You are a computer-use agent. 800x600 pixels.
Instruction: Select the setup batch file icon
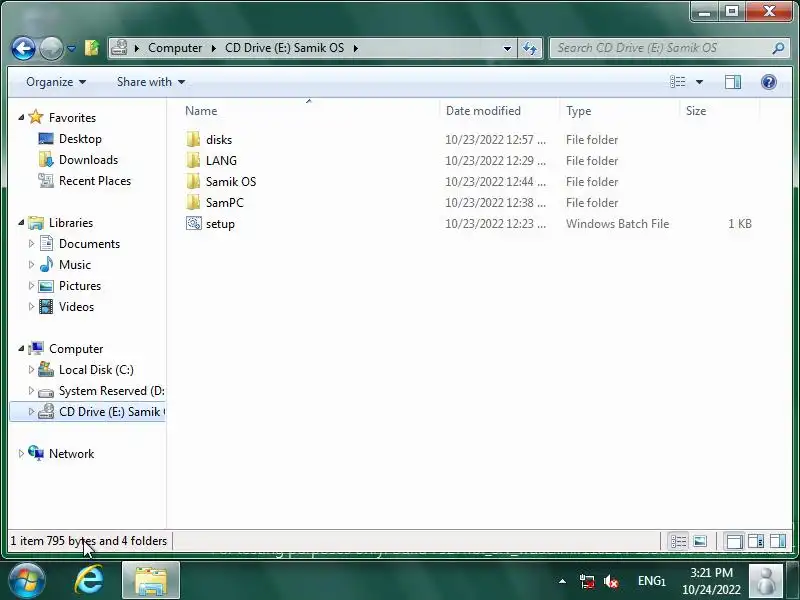click(x=193, y=223)
